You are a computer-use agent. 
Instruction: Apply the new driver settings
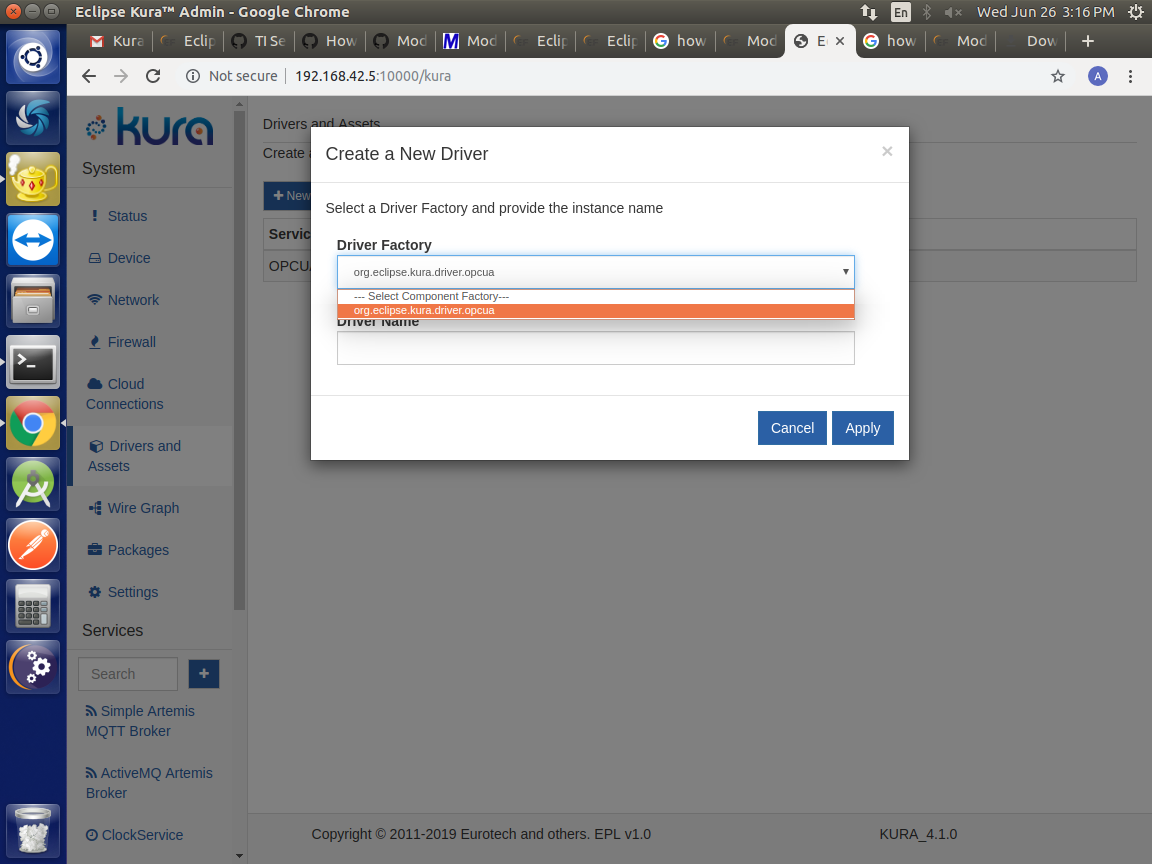pyautogui.click(x=863, y=428)
